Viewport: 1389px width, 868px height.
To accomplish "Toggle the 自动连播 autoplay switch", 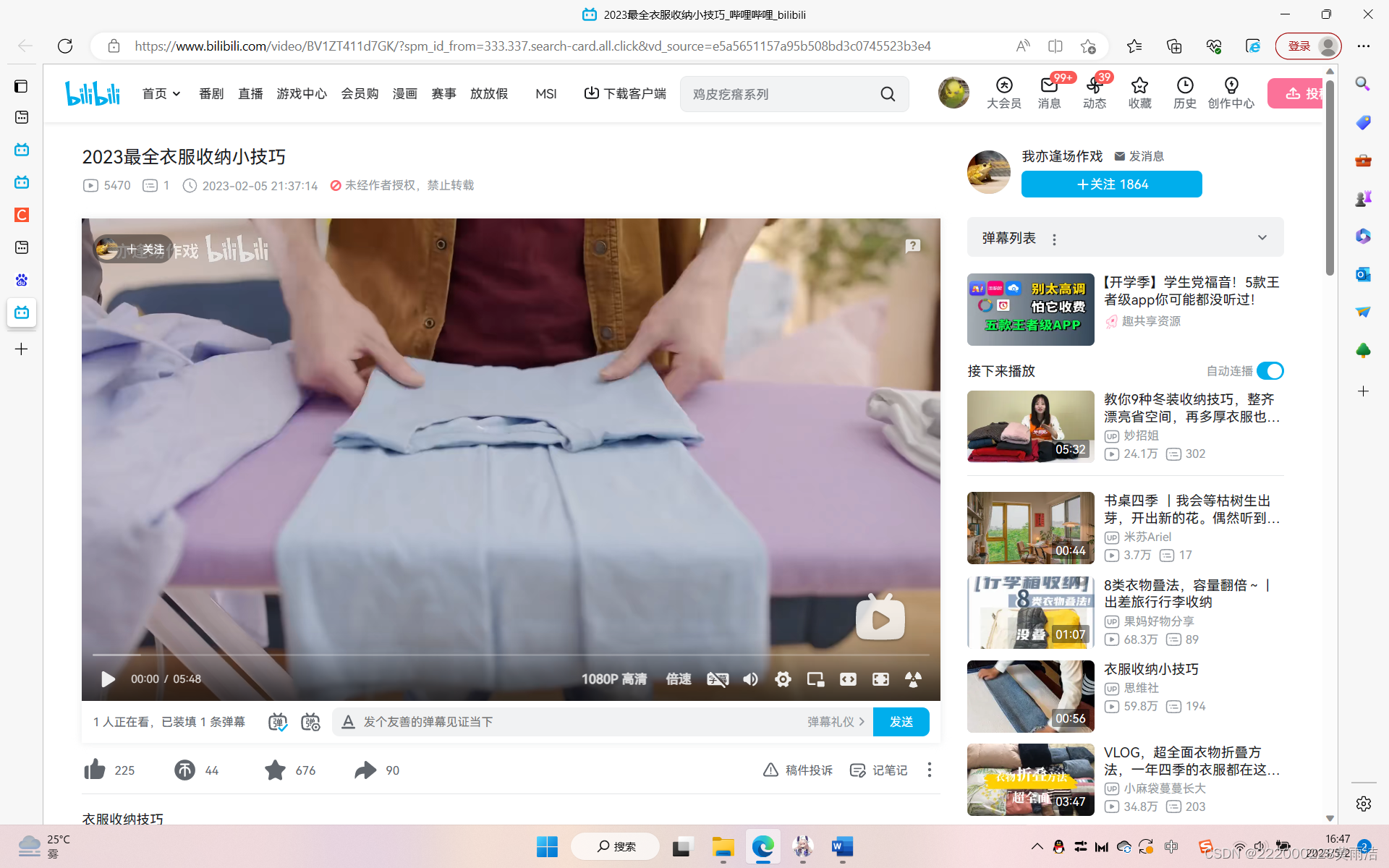I will (x=1270, y=371).
